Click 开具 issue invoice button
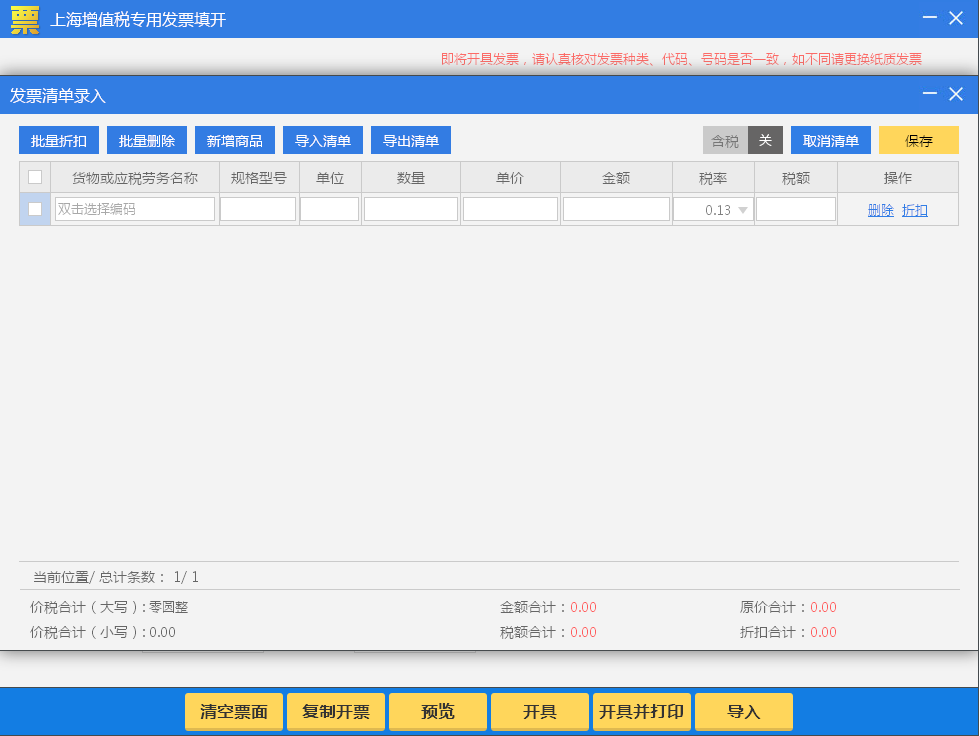The height and width of the screenshot is (736, 980). (539, 712)
